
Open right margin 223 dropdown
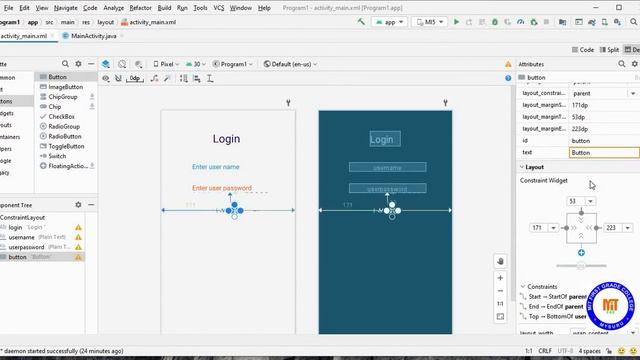[x=627, y=228]
